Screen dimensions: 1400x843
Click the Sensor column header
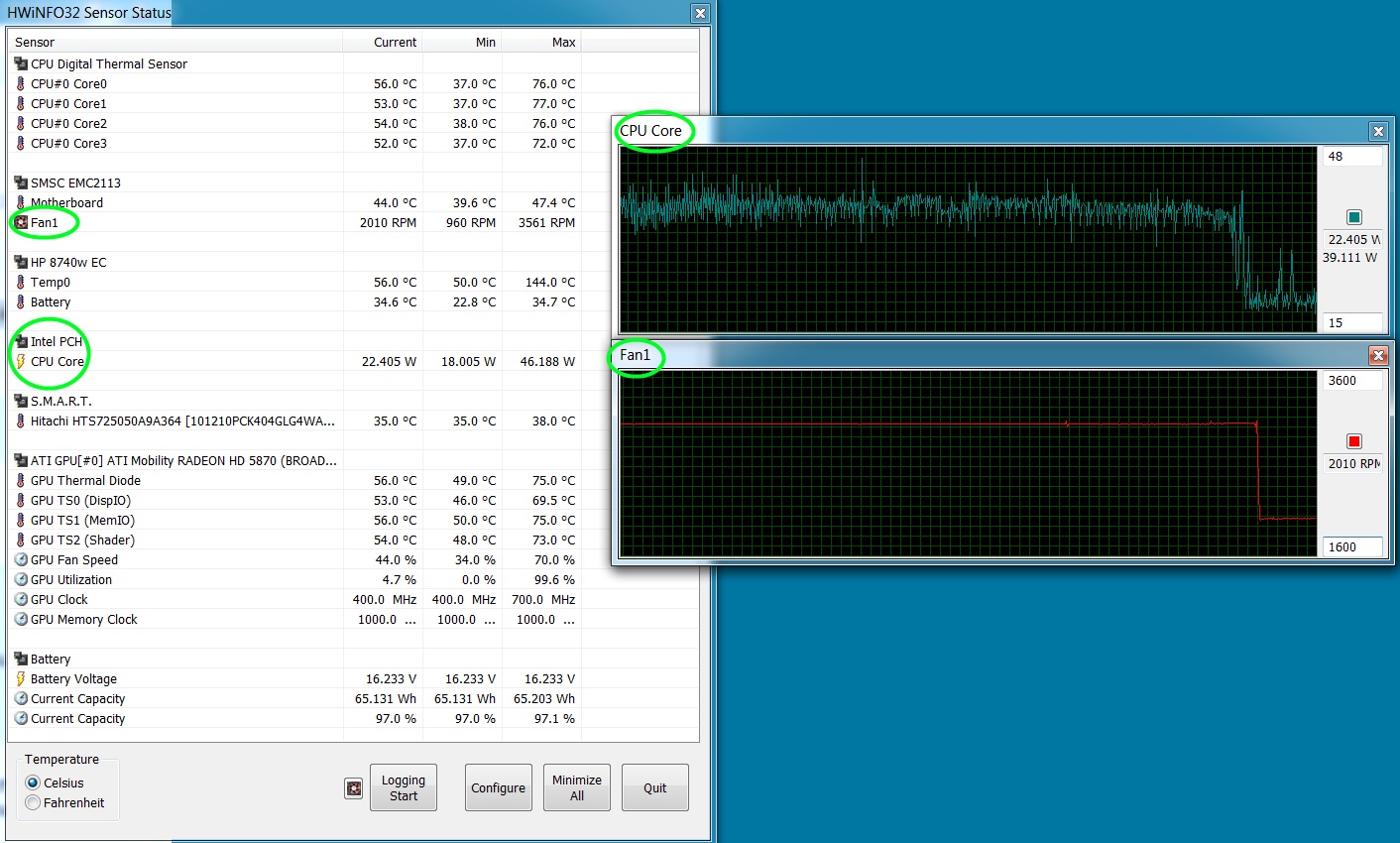click(175, 42)
